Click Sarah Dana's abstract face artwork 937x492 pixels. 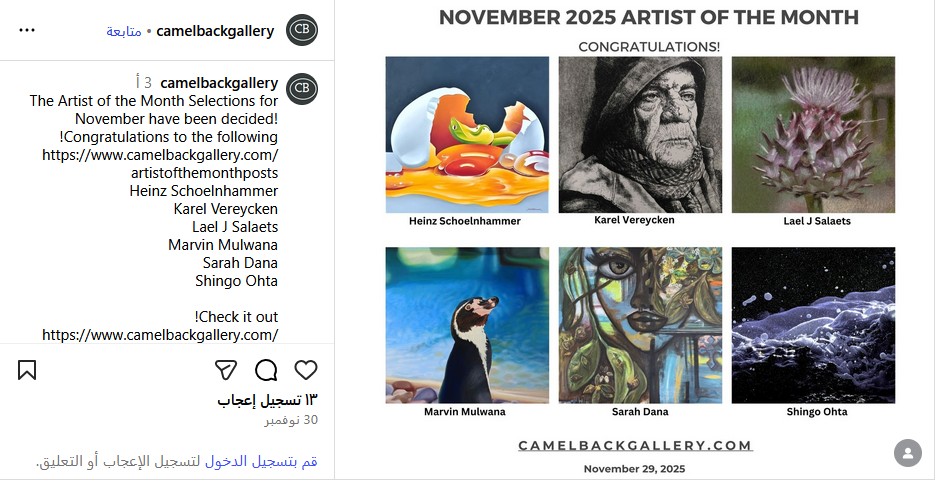640,325
